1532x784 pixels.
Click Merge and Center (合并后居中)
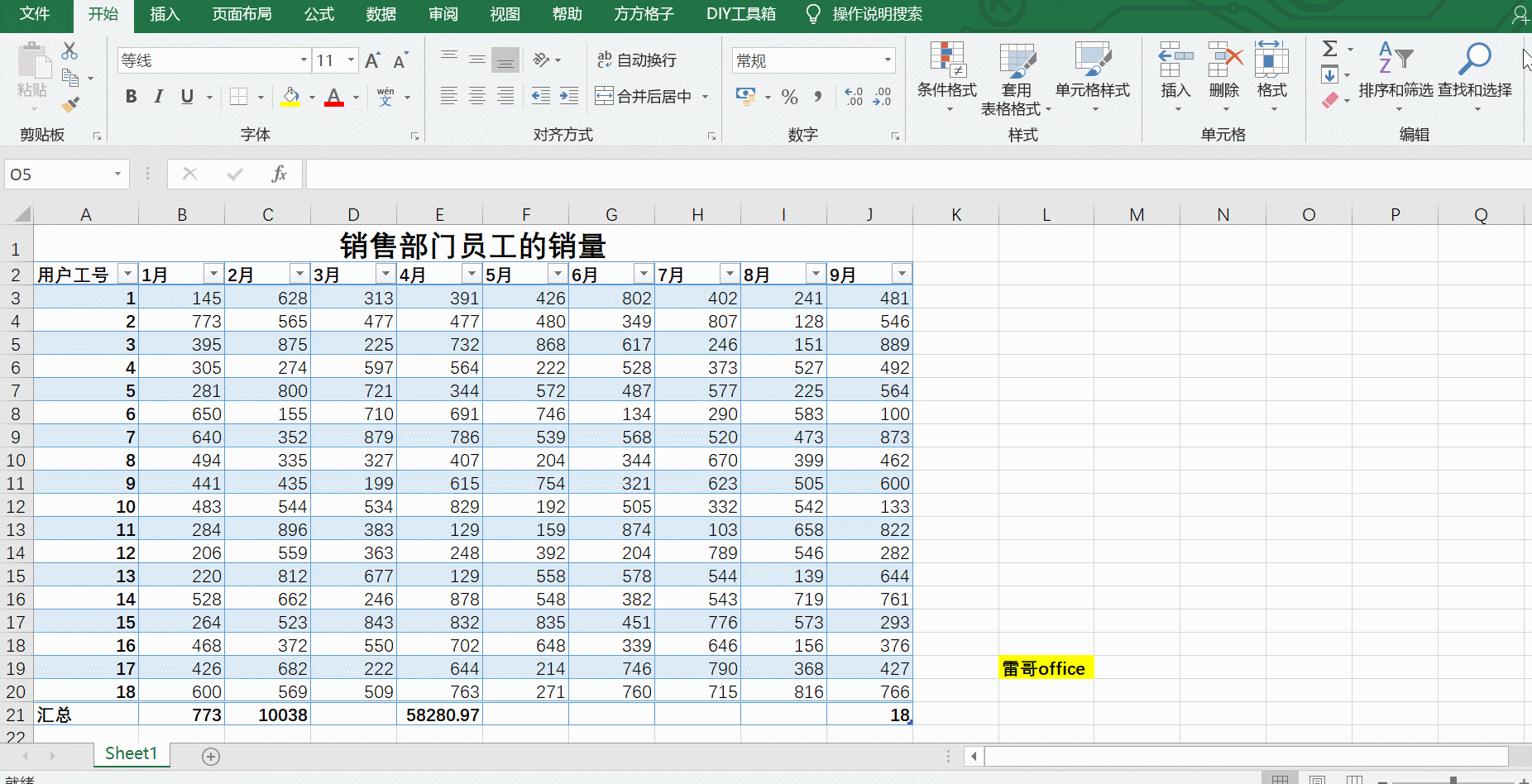pos(644,97)
